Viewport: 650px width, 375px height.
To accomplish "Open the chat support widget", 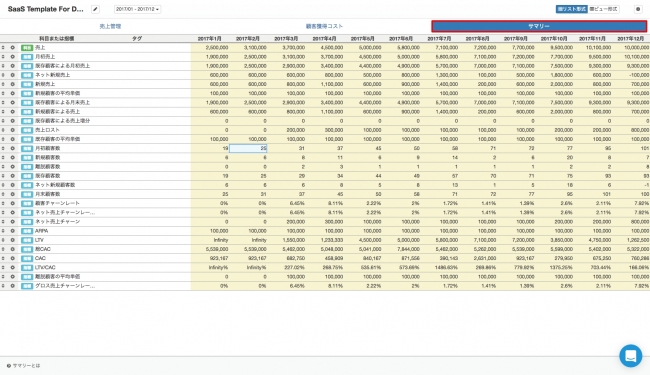I will [631, 356].
